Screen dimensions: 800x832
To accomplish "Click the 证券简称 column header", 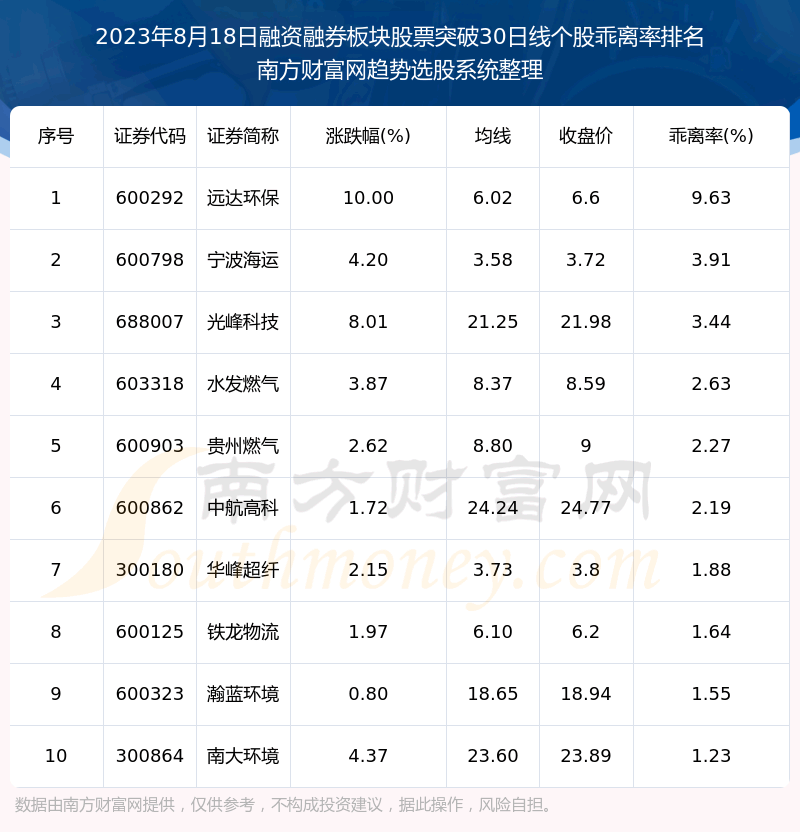I will [243, 136].
